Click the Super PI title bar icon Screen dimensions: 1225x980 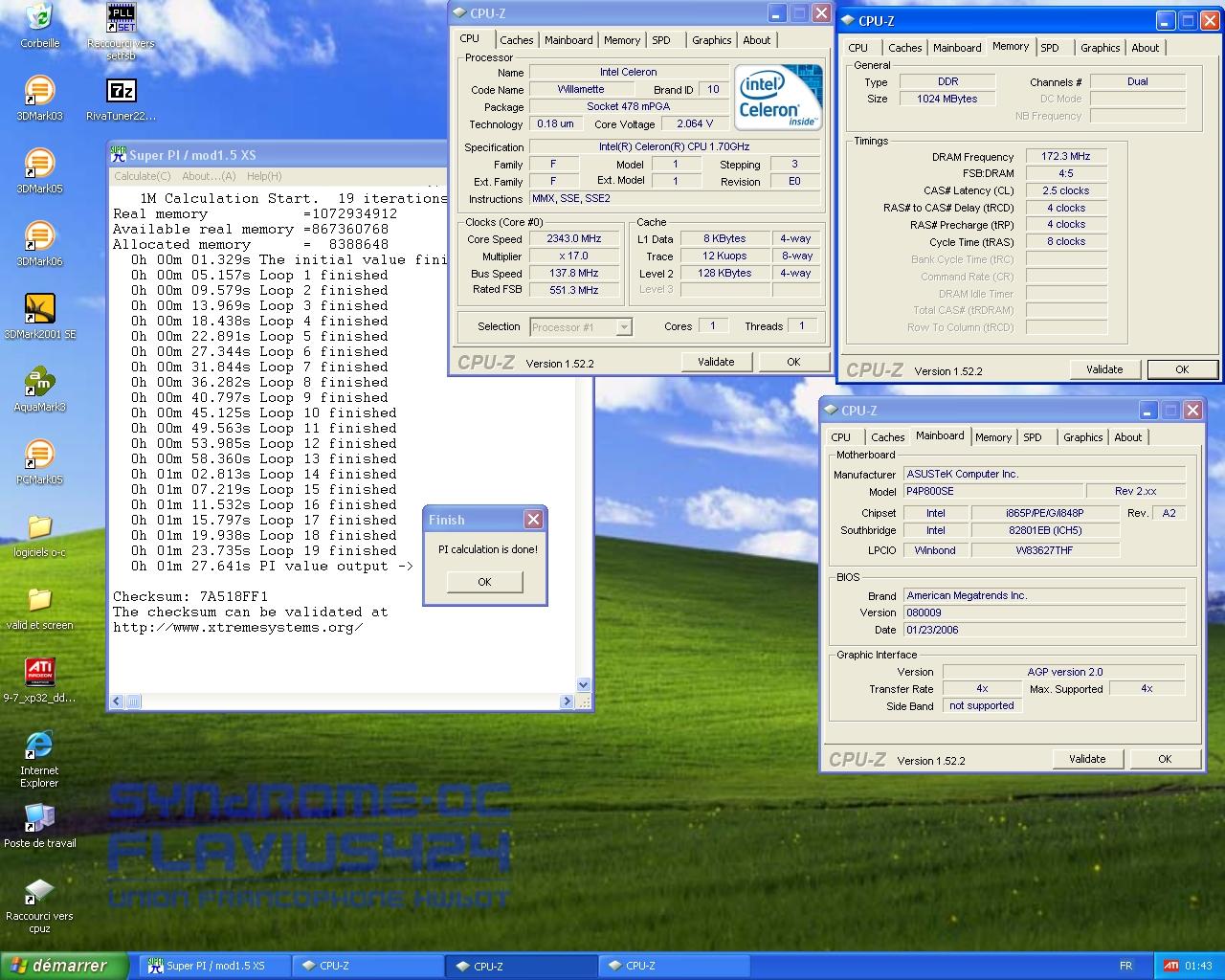tap(118, 154)
